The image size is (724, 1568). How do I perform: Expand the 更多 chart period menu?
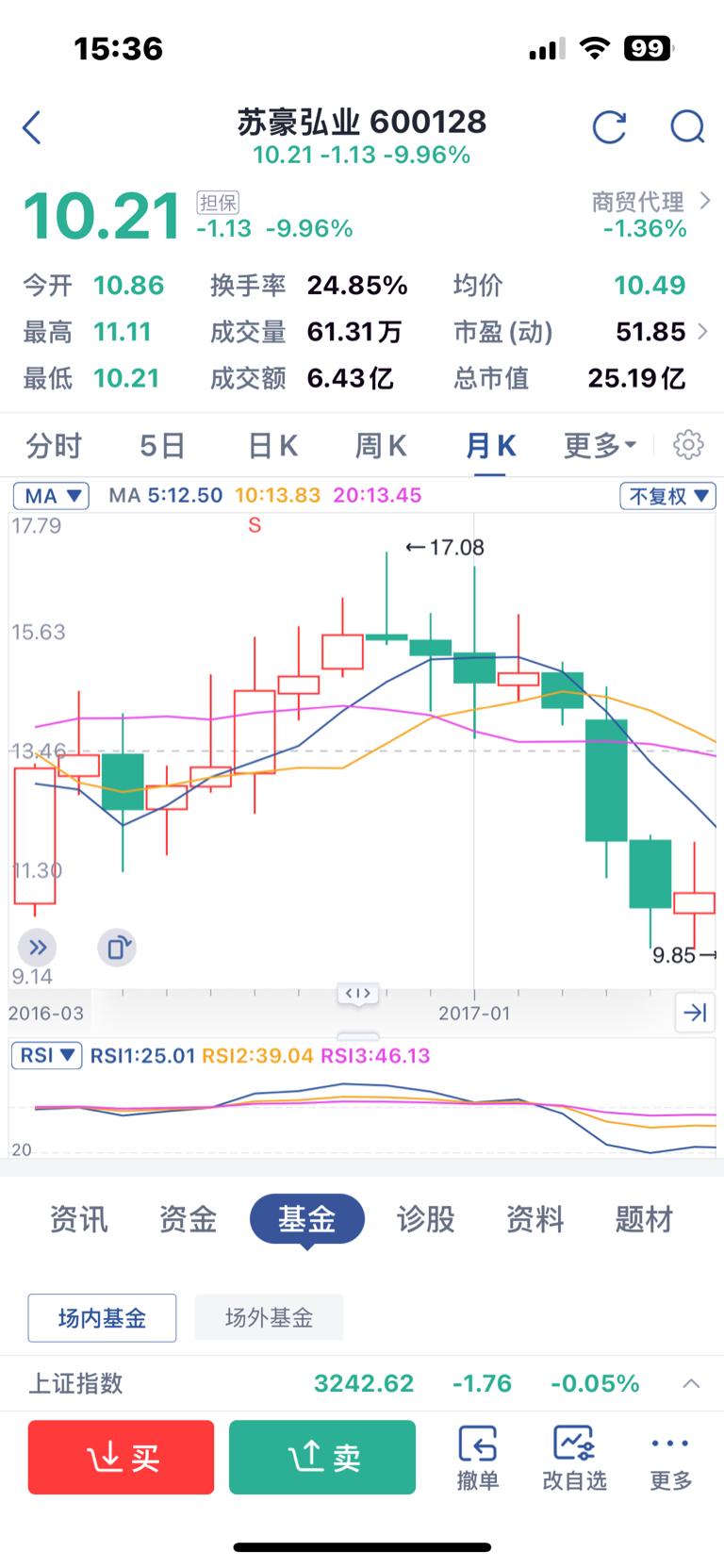point(600,445)
